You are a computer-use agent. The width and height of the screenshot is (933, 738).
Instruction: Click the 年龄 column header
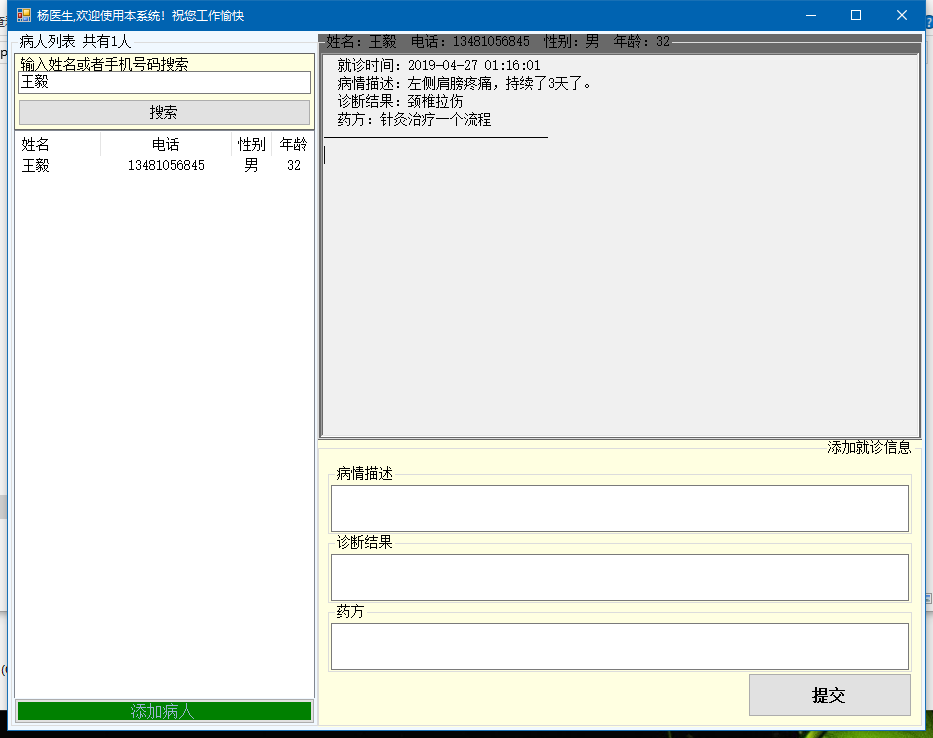[x=293, y=145]
